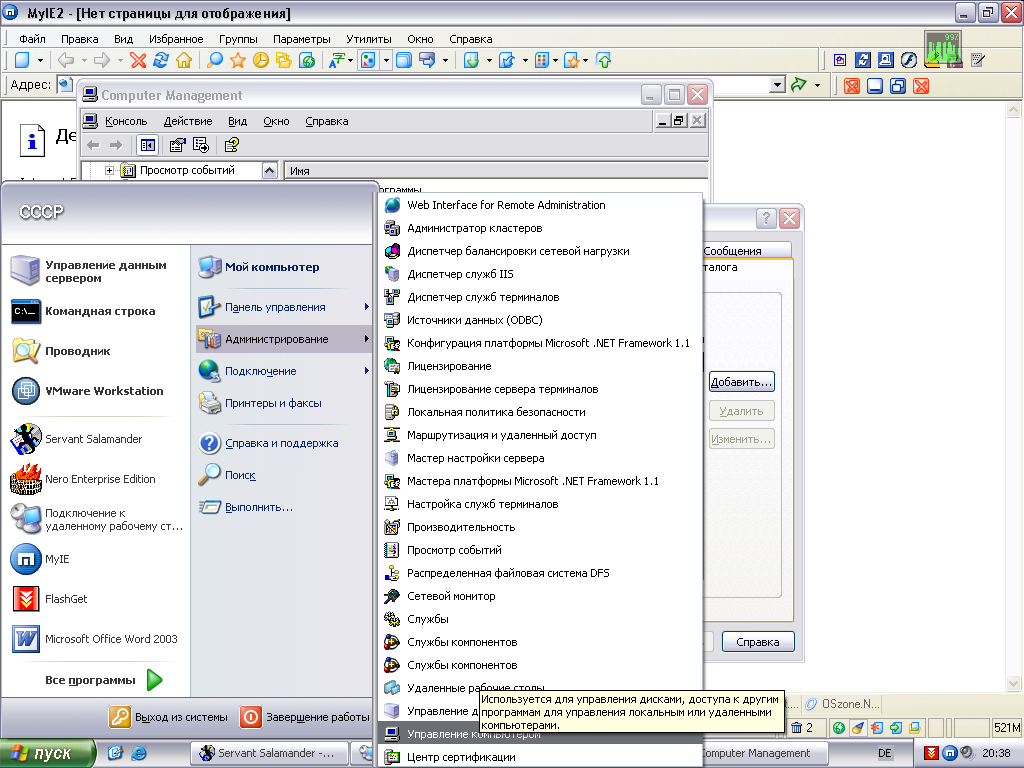
Task: Click Servant Salamander taskbar button
Action: 268,753
